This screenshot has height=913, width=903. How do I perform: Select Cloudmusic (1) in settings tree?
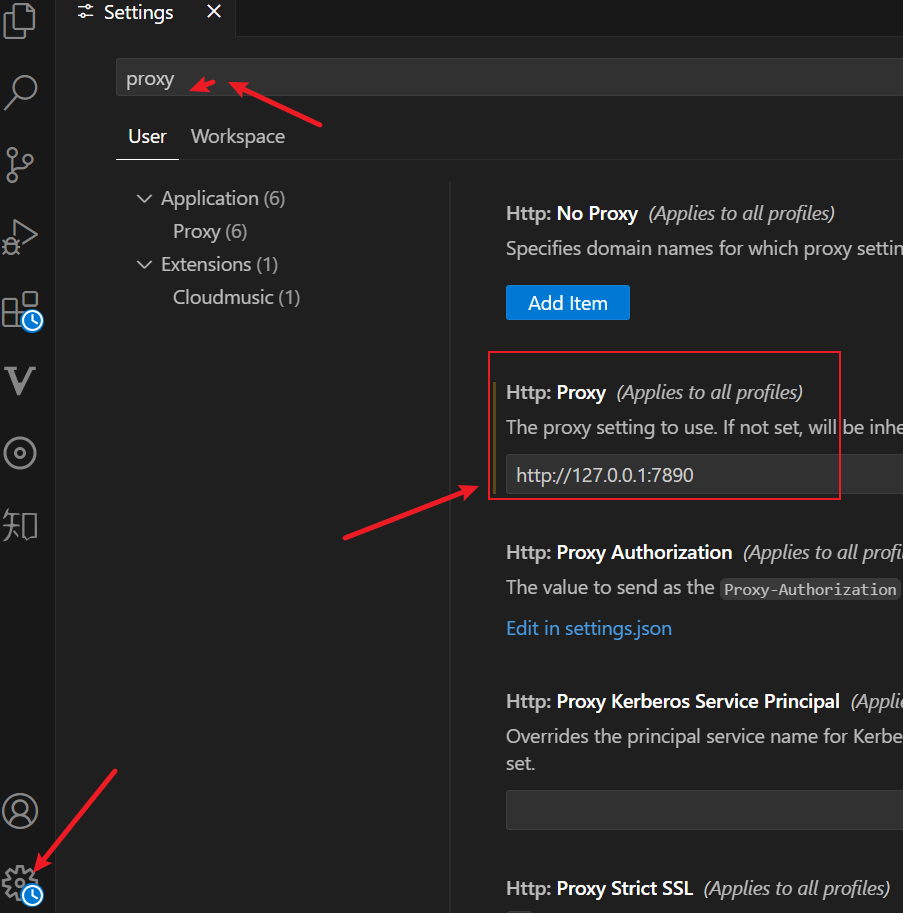236,298
